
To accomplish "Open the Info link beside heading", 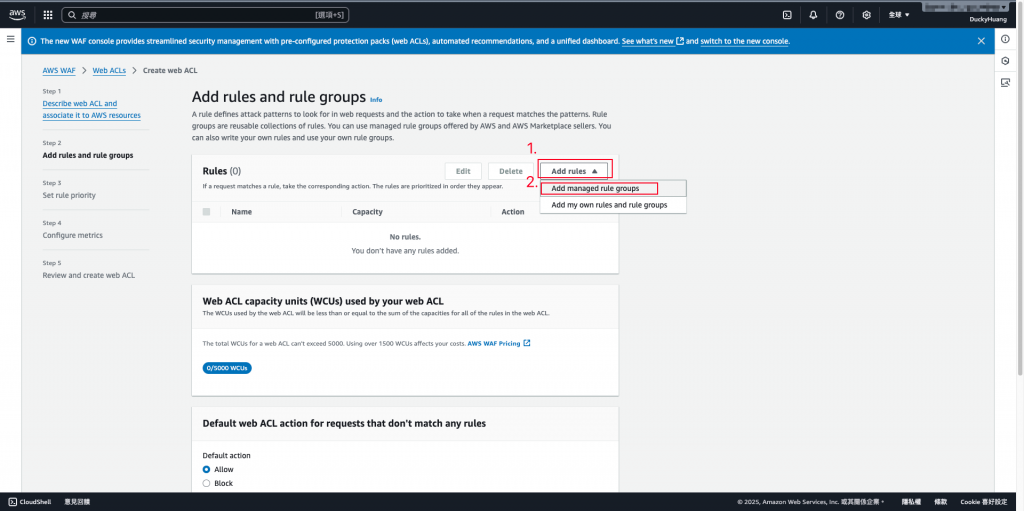I will pyautogui.click(x=376, y=100).
